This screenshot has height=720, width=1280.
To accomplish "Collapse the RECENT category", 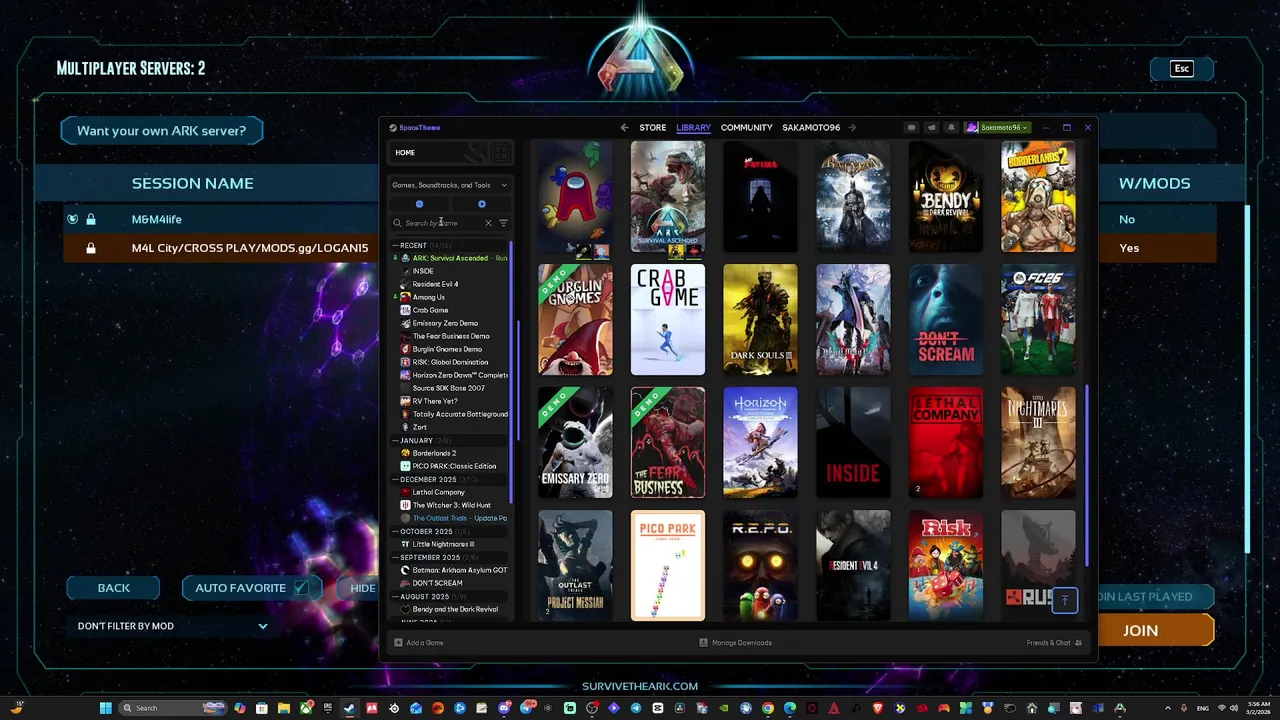I will tap(395, 245).
